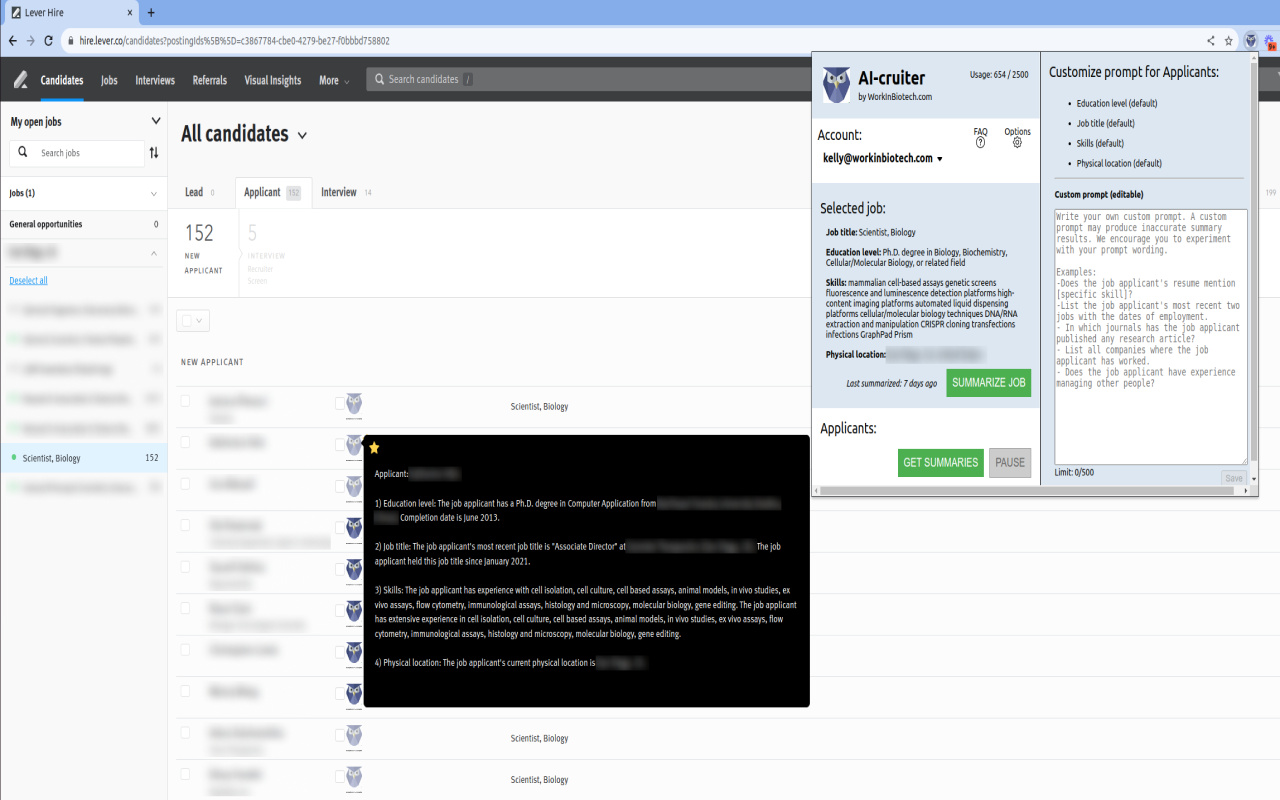Viewport: 1280px width, 800px height.
Task: Open the Candidates nav tab
Action: click(x=62, y=80)
